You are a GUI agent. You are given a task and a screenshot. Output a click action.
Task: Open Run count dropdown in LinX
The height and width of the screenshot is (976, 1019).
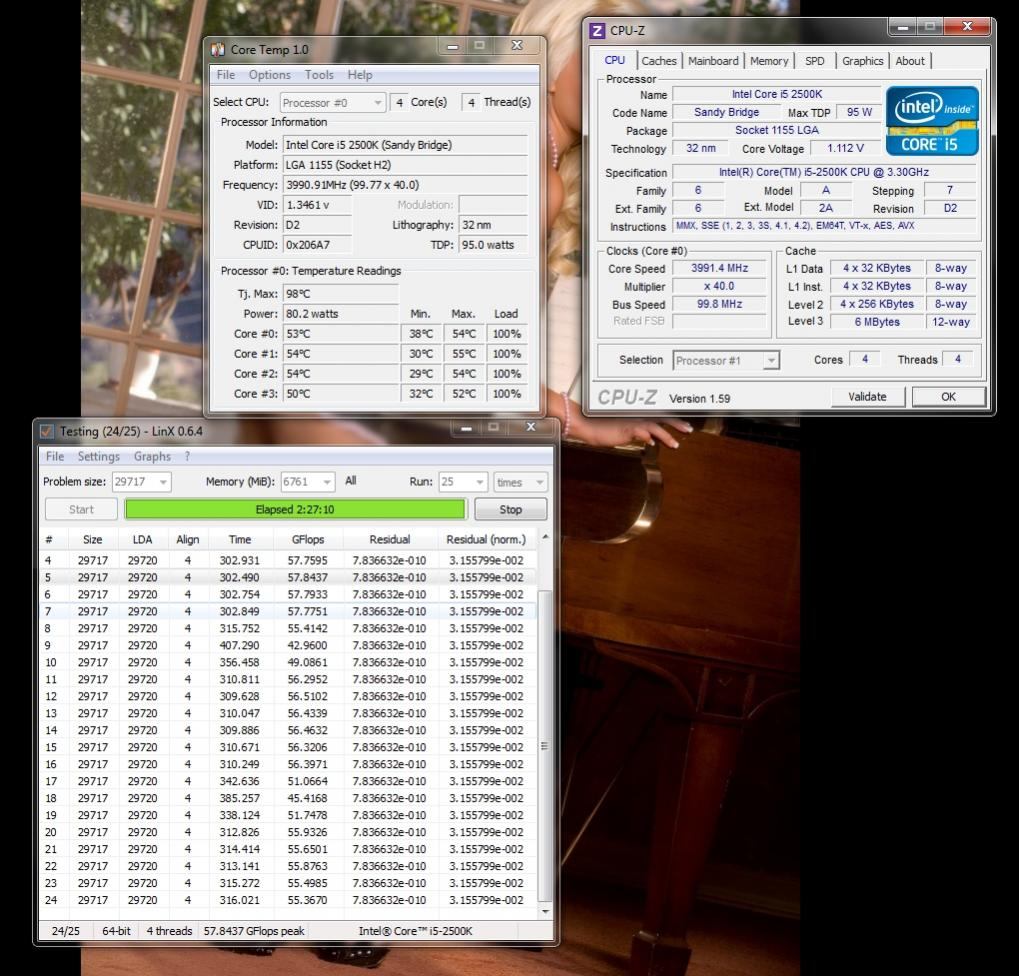(462, 482)
